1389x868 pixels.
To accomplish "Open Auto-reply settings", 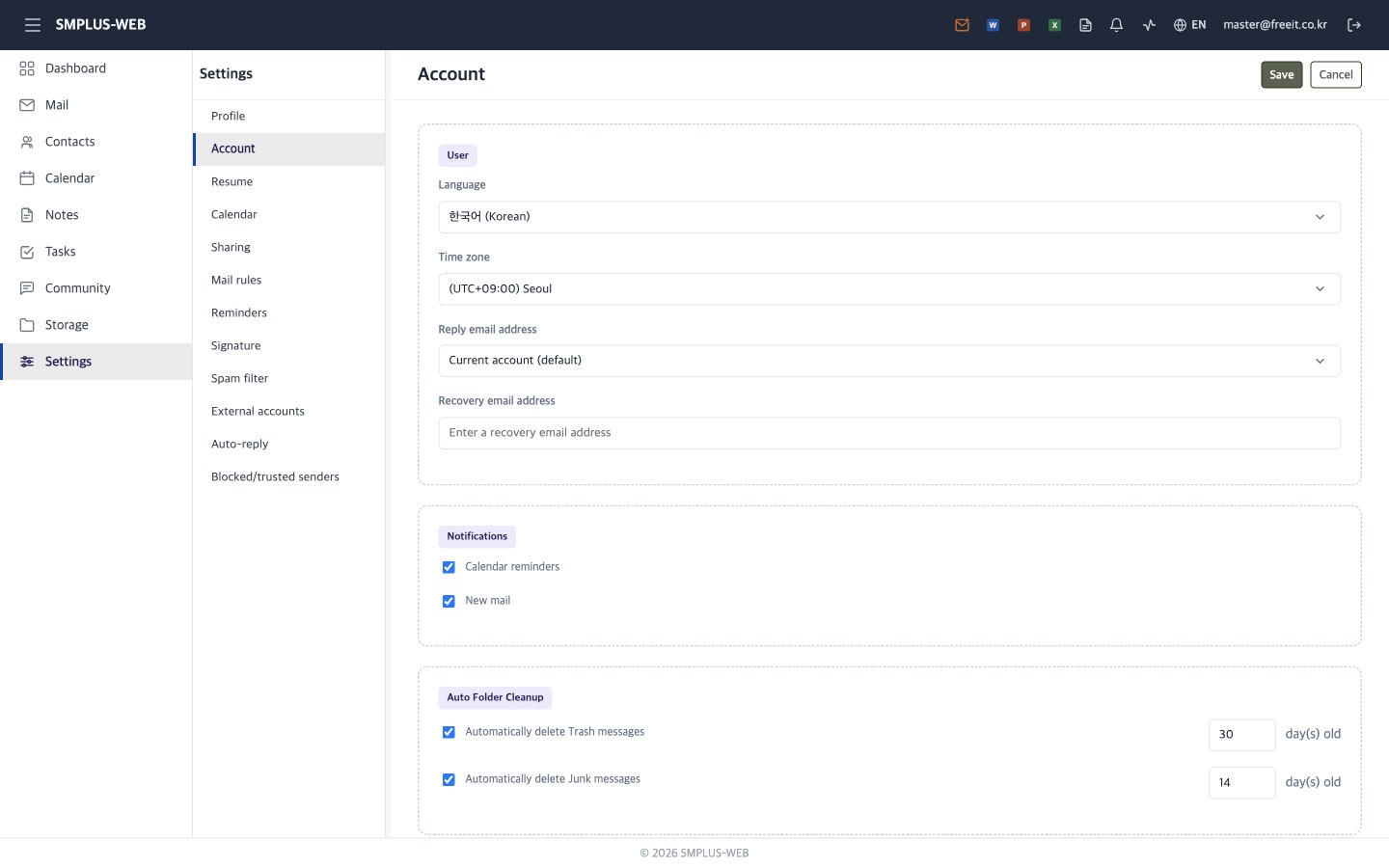I will pyautogui.click(x=289, y=444).
